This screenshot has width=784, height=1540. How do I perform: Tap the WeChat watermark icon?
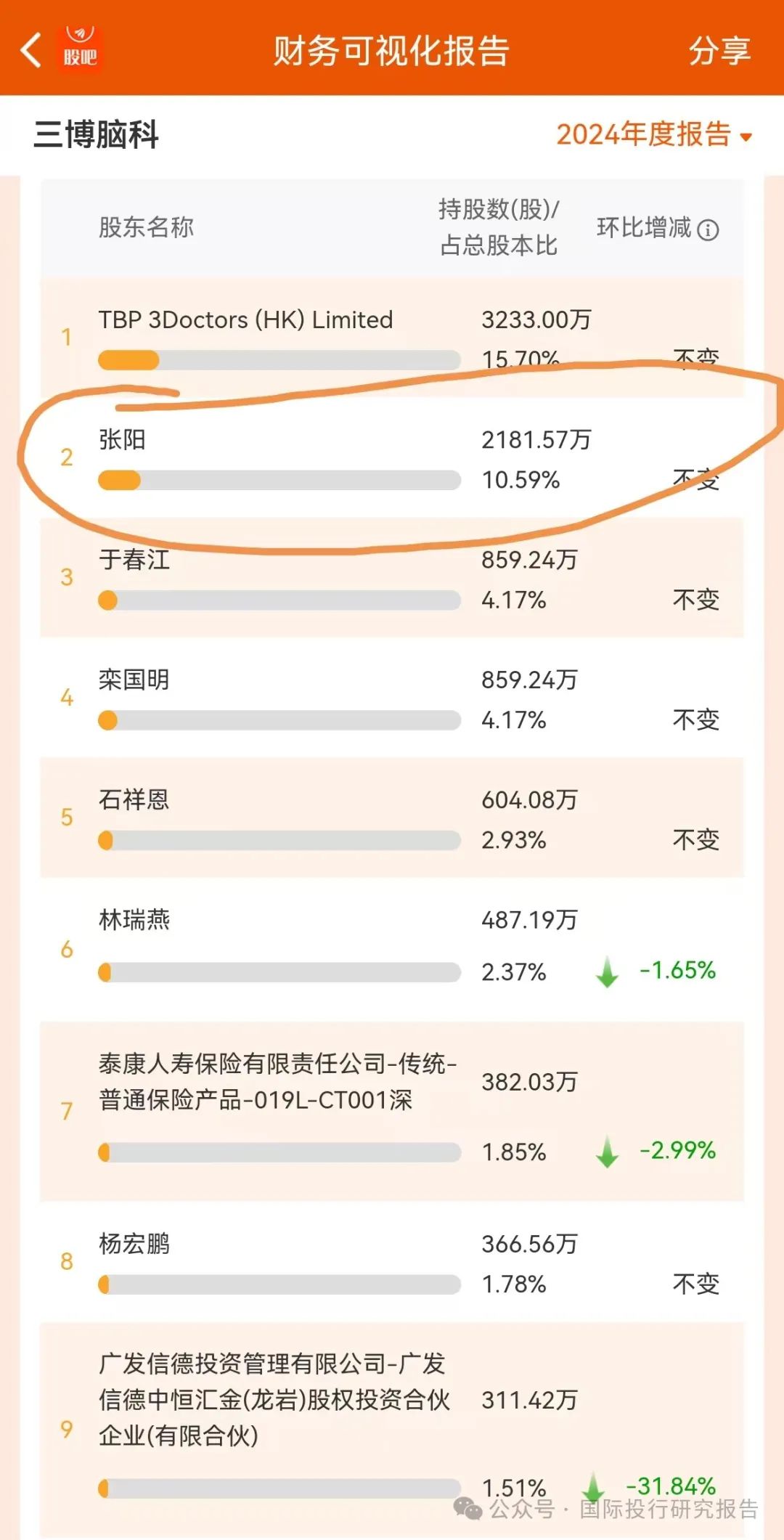pos(467,1509)
